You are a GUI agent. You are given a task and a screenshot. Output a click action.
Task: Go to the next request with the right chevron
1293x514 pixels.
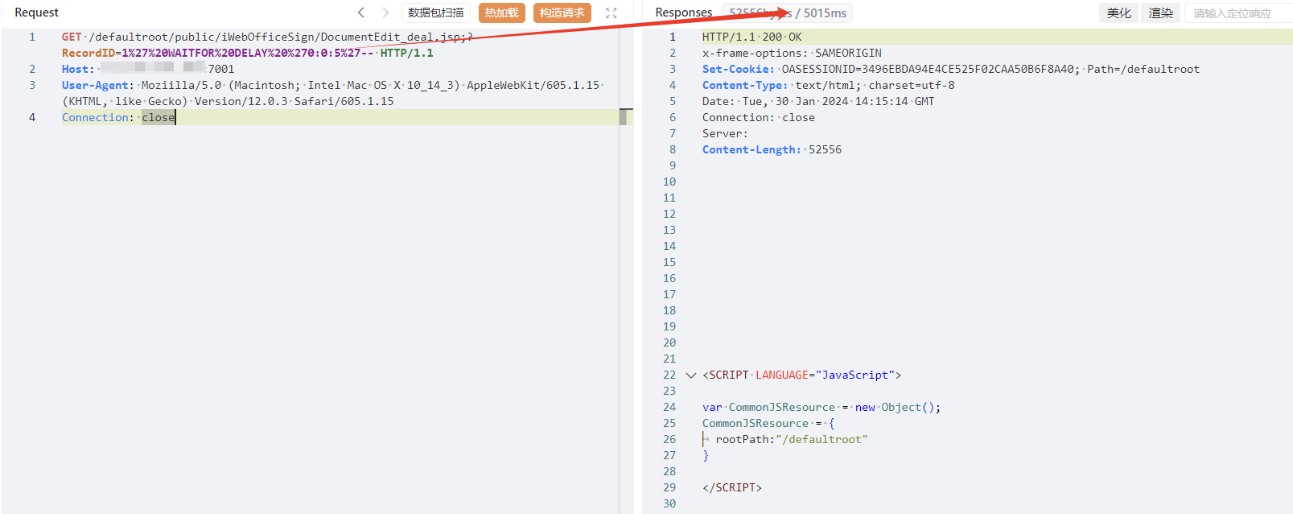[x=386, y=13]
